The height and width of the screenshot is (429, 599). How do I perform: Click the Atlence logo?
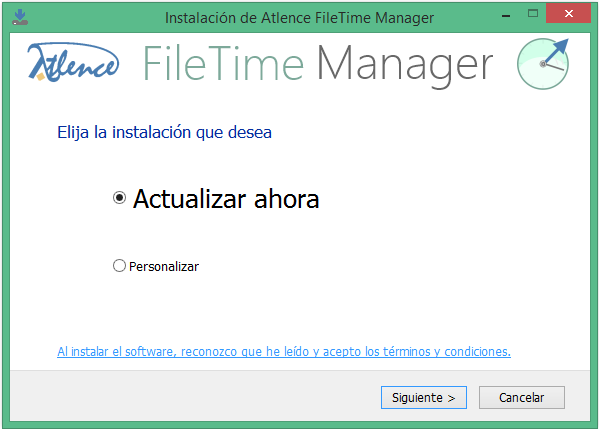pos(73,62)
